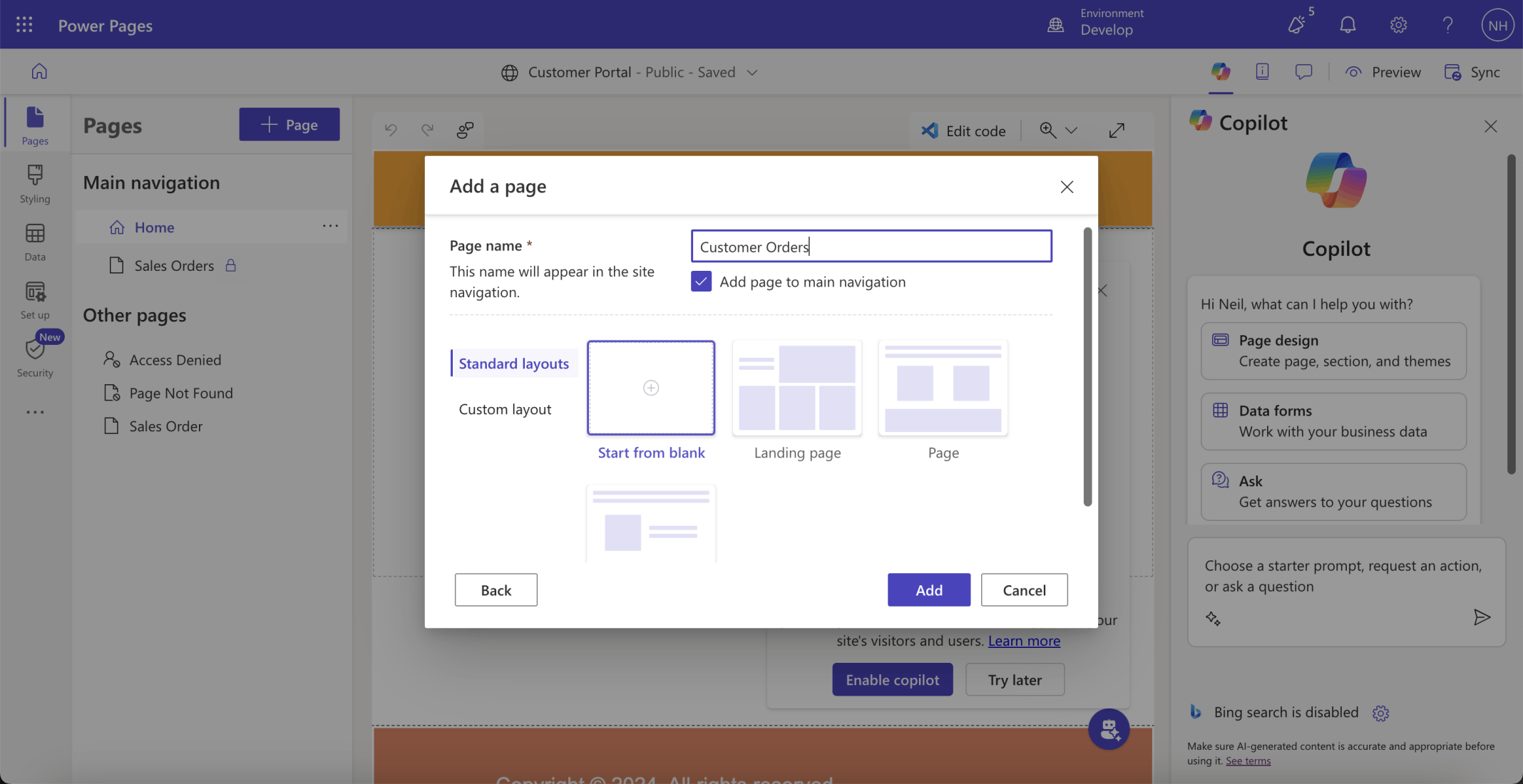Image resolution: width=1523 pixels, height=784 pixels.
Task: Click the Page name input field
Action: click(871, 247)
